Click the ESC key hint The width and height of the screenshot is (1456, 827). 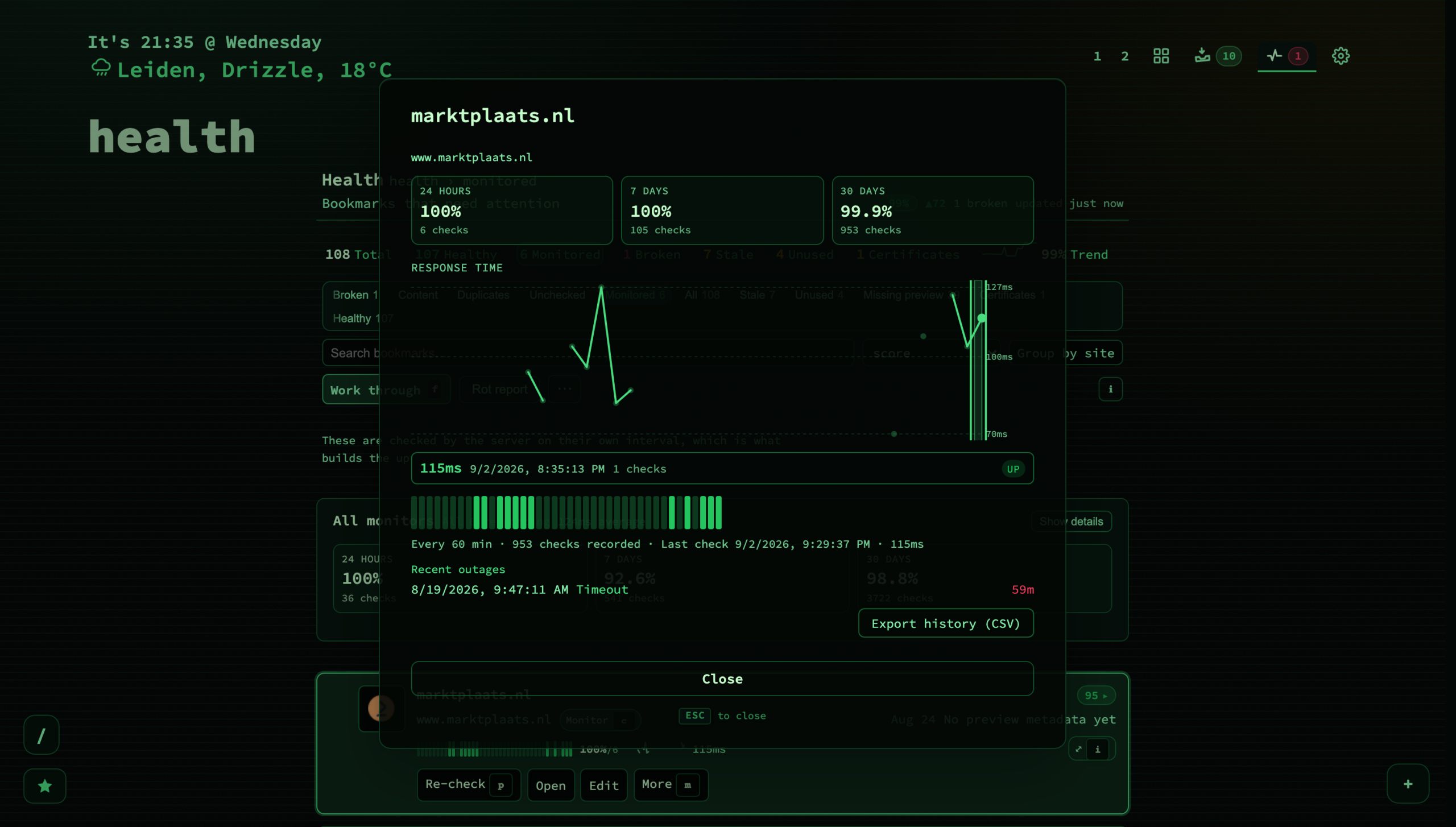pos(694,716)
